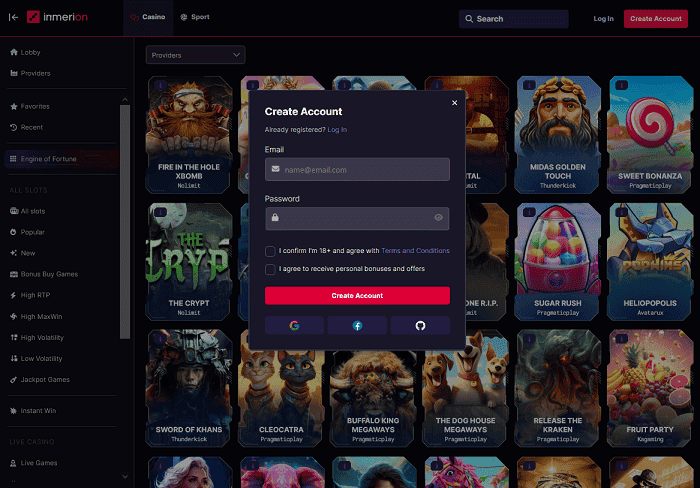This screenshot has height=488, width=700.
Task: Click the High RTP lightning icon
Action: [13, 295]
